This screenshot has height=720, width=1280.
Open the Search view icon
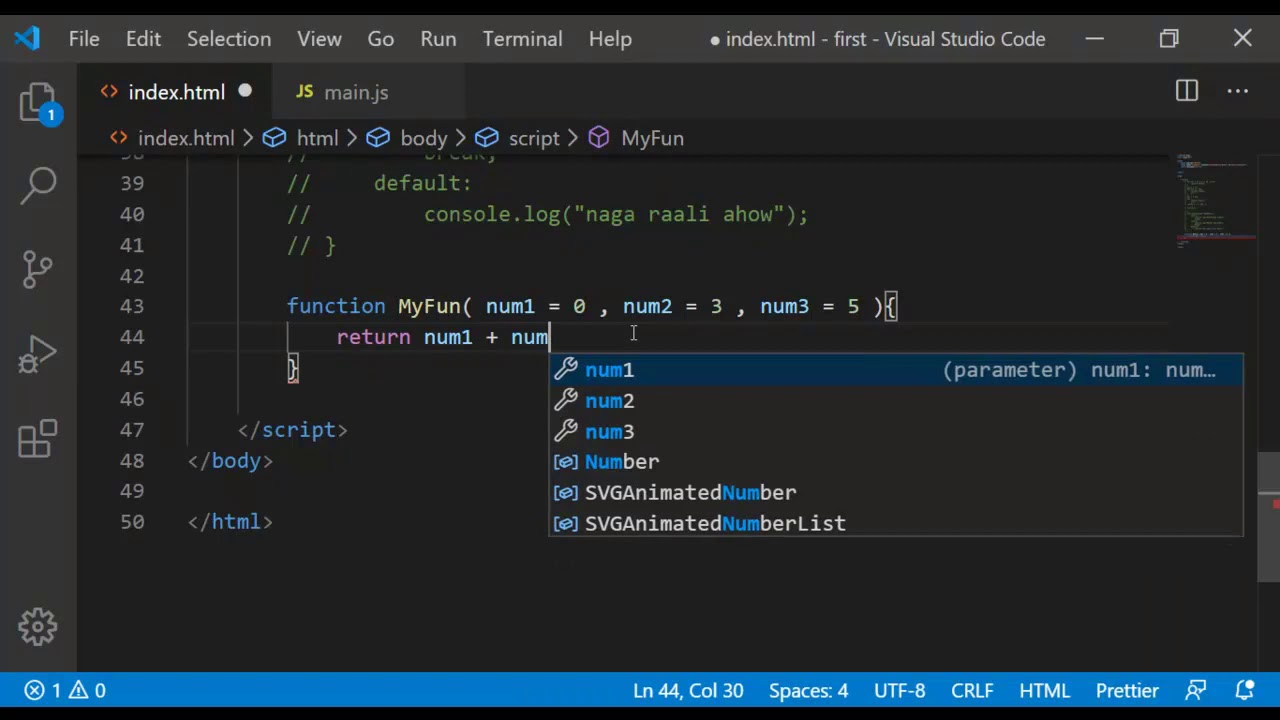click(39, 184)
